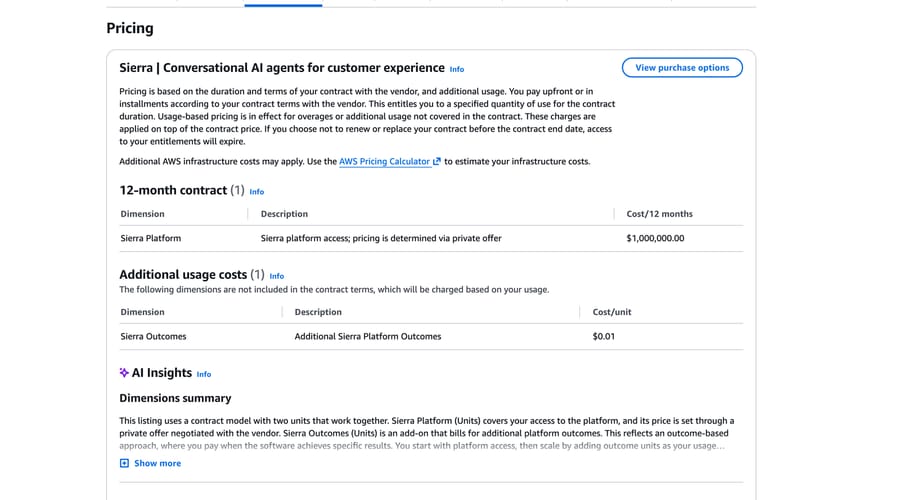Expand the Show more dimensions summary

[157, 463]
